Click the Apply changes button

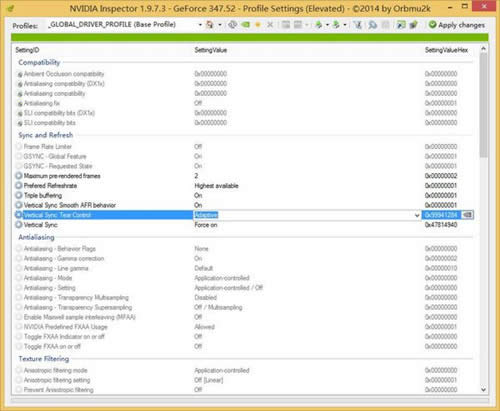(x=456, y=25)
